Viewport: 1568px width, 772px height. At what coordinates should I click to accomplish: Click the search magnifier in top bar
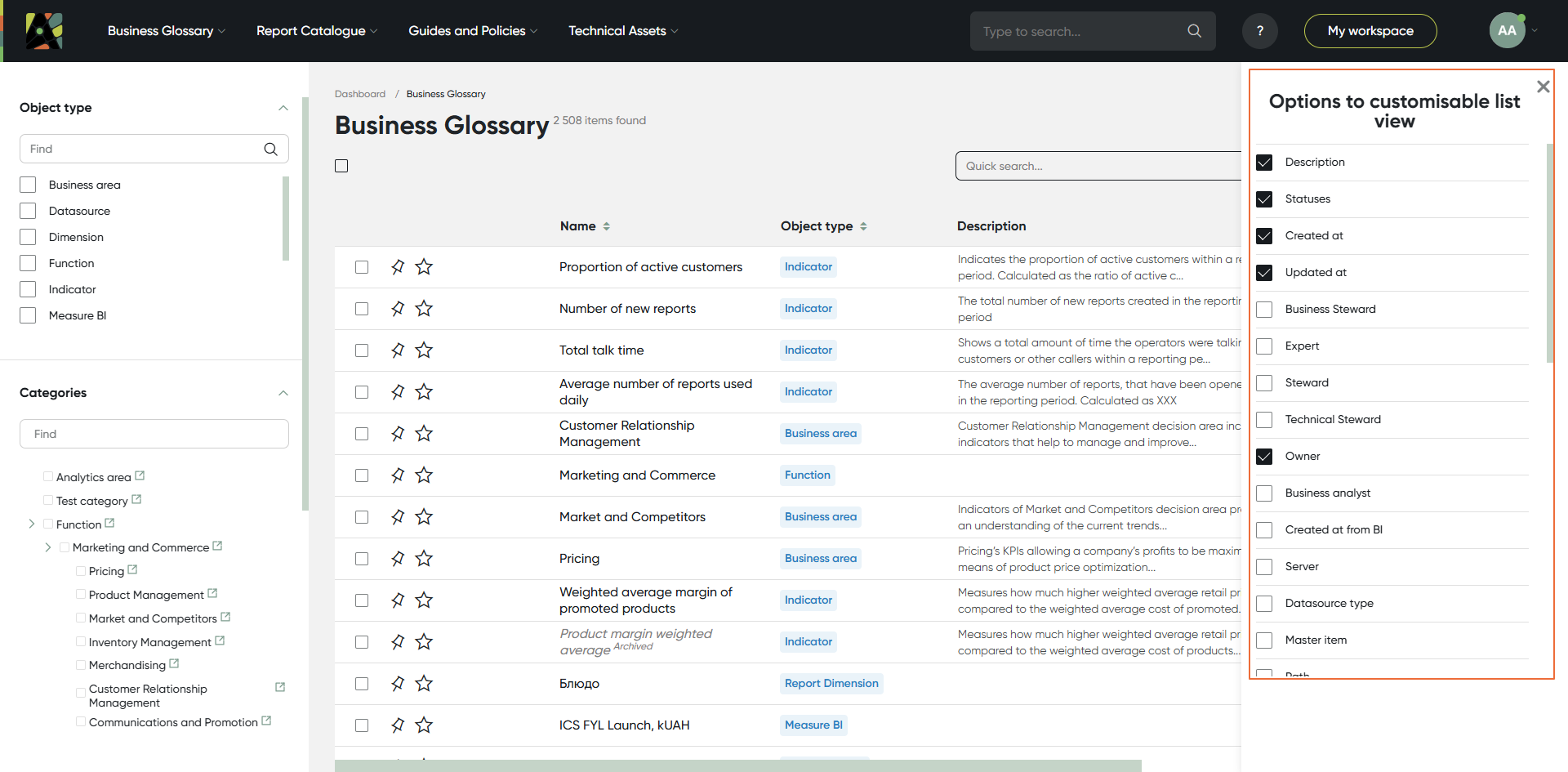coord(1194,31)
